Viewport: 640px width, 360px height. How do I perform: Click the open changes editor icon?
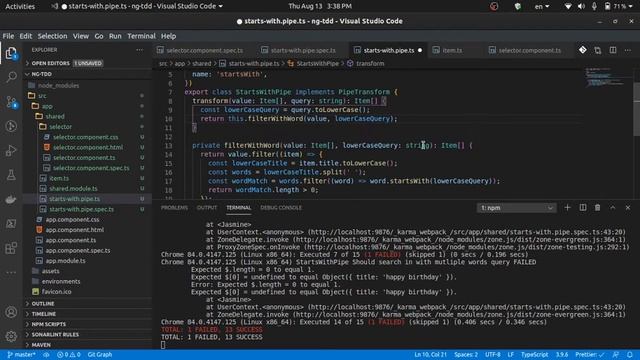click(598, 50)
